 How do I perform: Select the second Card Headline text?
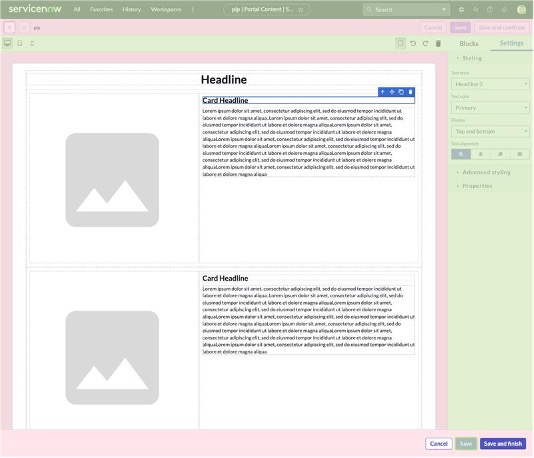225,278
